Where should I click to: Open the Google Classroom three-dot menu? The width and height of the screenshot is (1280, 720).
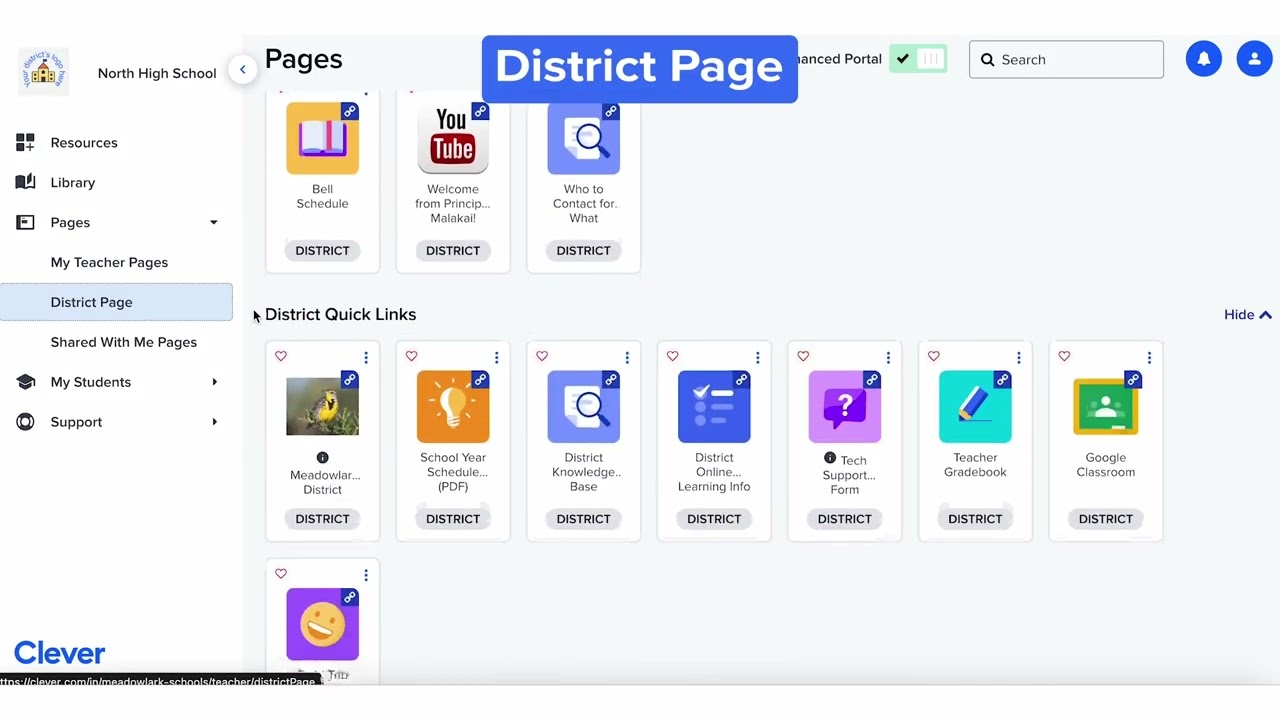click(x=1149, y=357)
